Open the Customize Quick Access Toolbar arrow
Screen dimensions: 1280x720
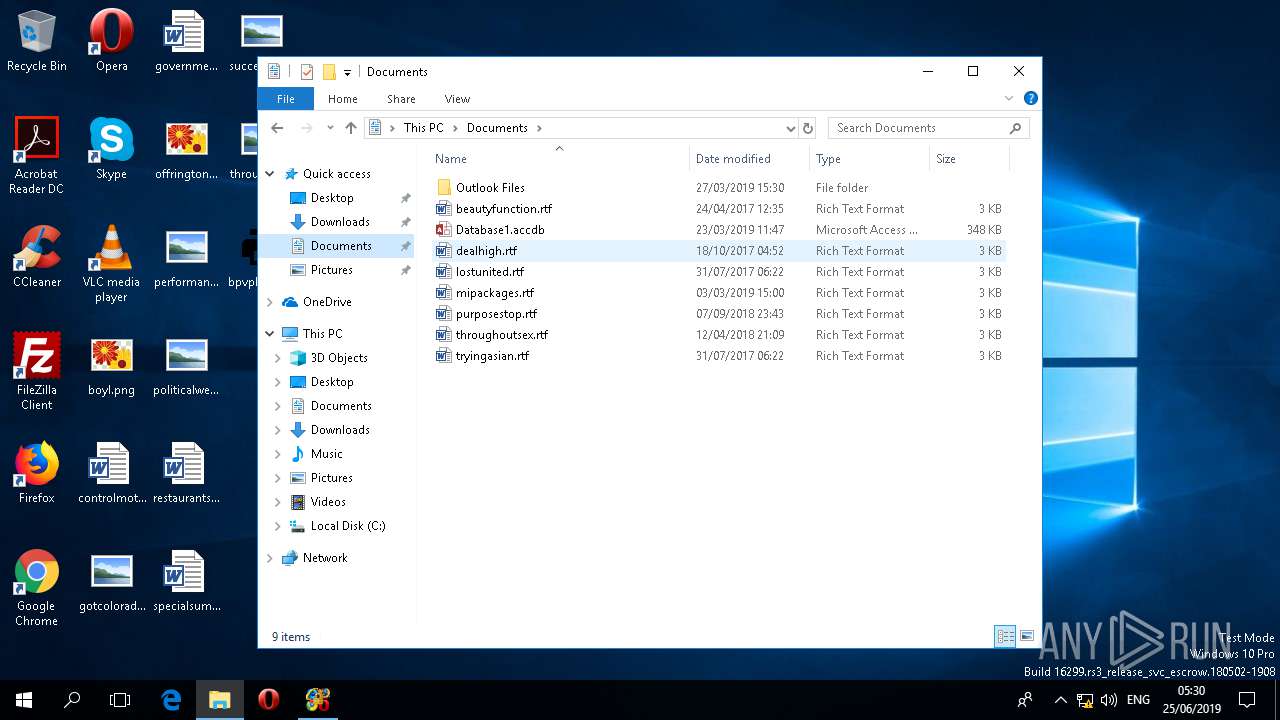[347, 72]
